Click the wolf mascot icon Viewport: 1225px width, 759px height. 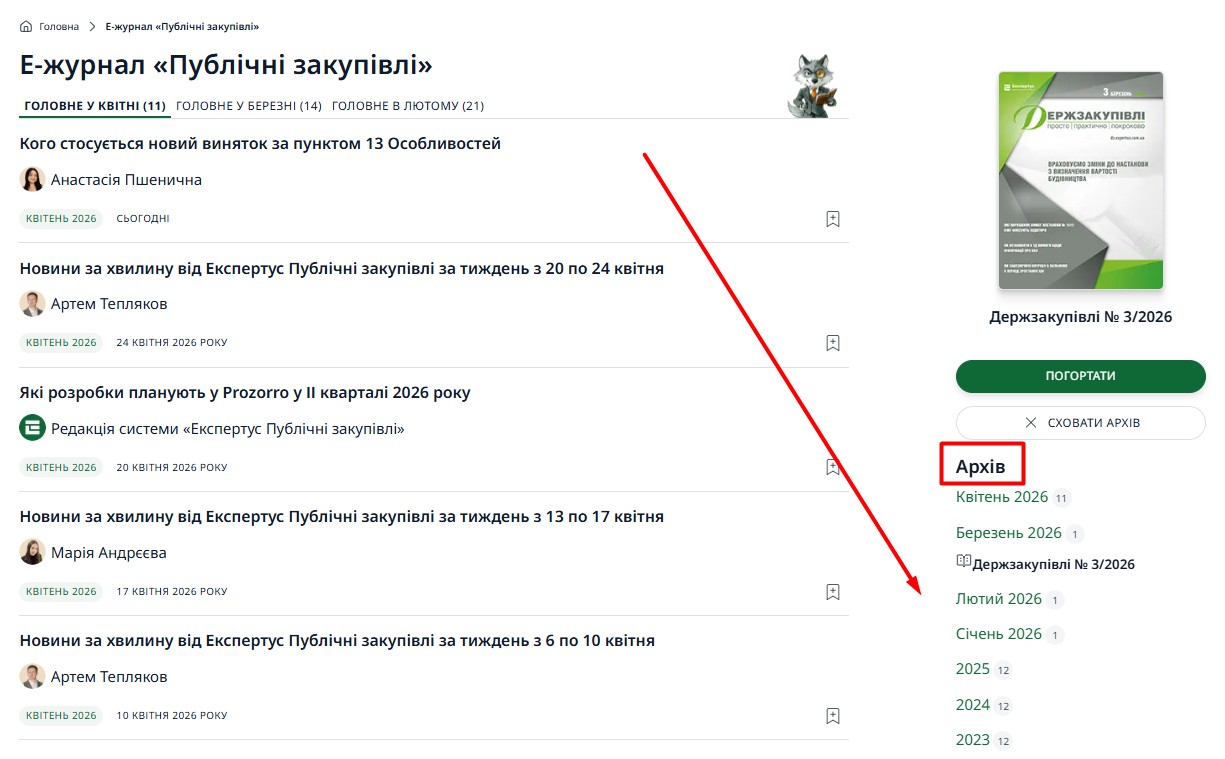(814, 86)
